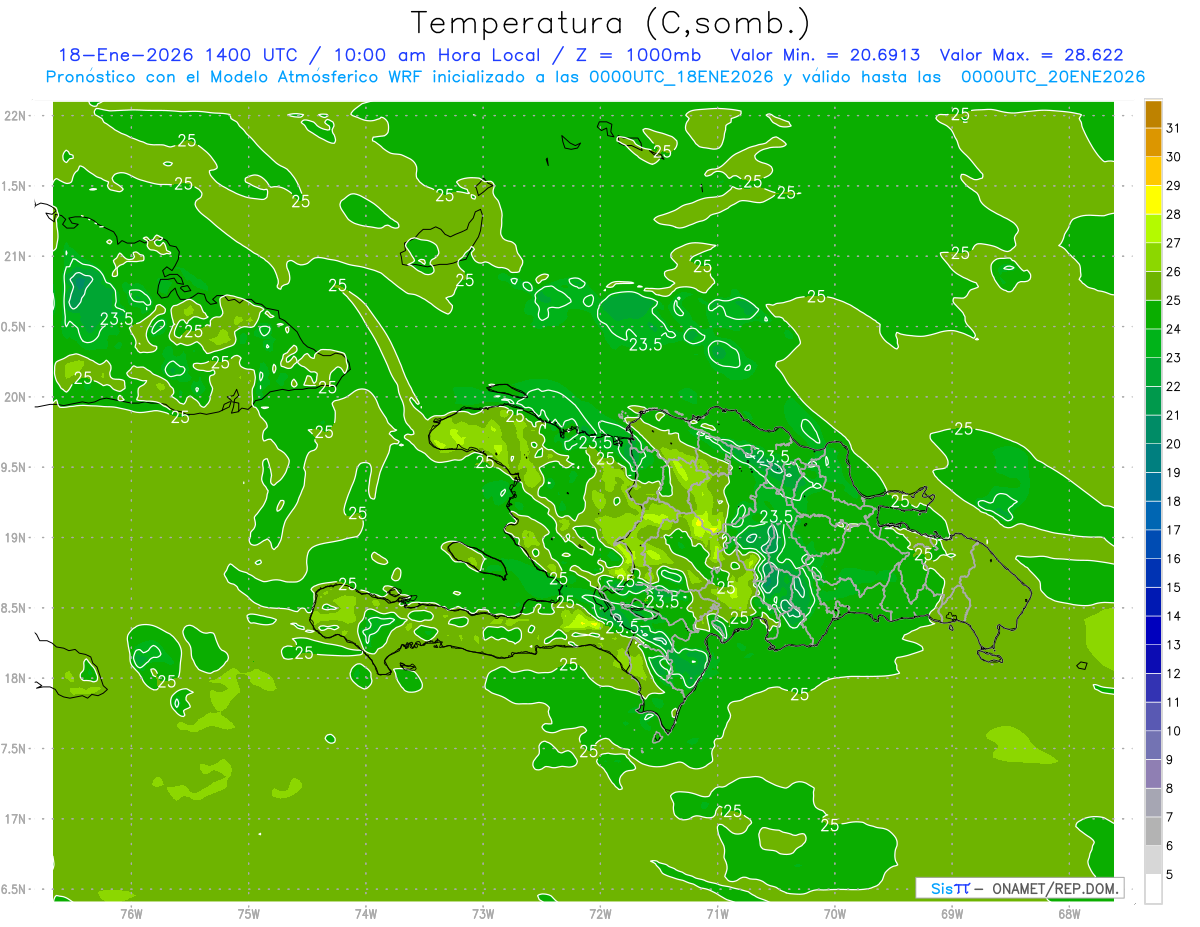Click the legend label '20'
Viewport: 1200px width, 927px height.
[1173, 443]
